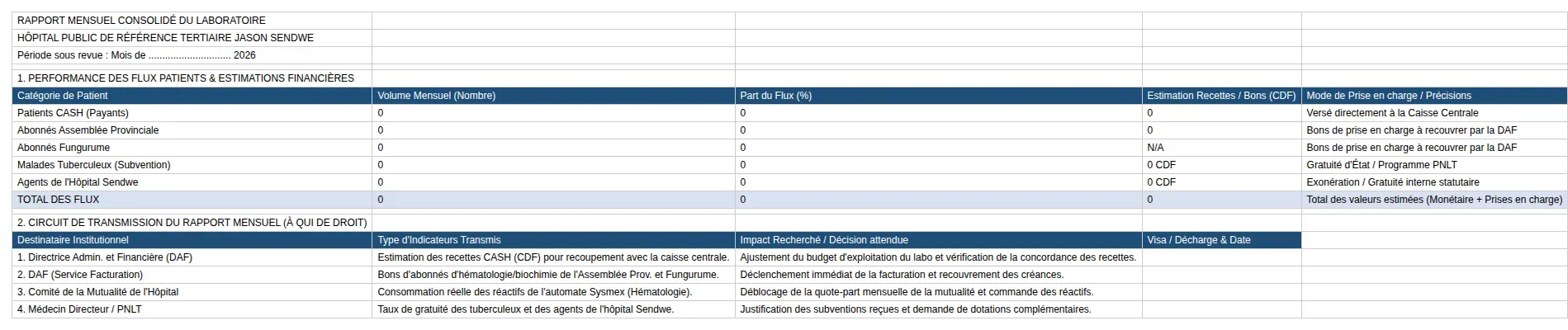Select the report title cell 'RAPPORT MENSUEL CONSOLIDÉ DU LABORATOIRE'
This screenshot has width=1568, height=330.
[x=192, y=21]
